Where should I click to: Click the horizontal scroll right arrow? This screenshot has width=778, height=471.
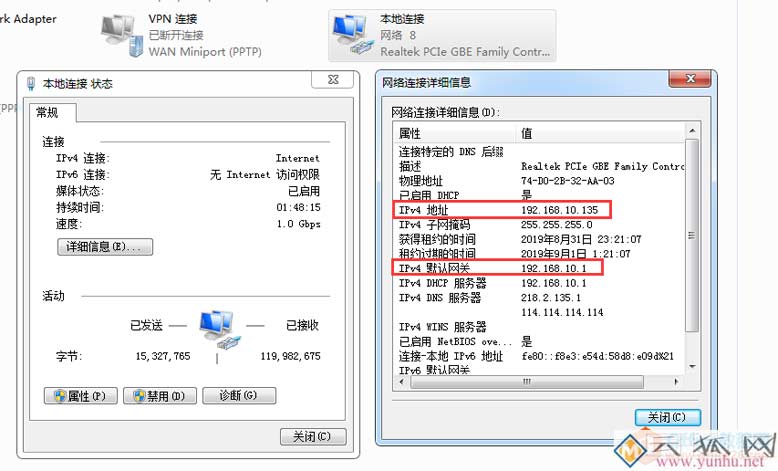pos(676,382)
